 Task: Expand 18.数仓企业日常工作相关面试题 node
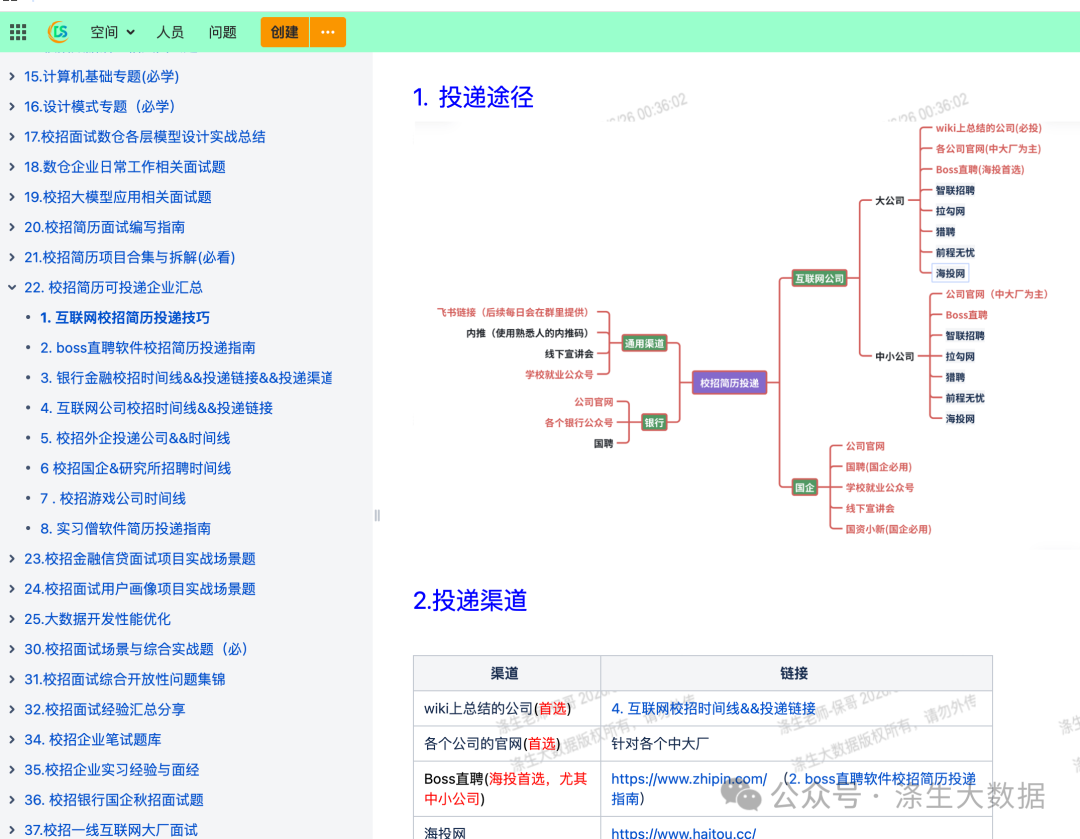click(x=12, y=167)
